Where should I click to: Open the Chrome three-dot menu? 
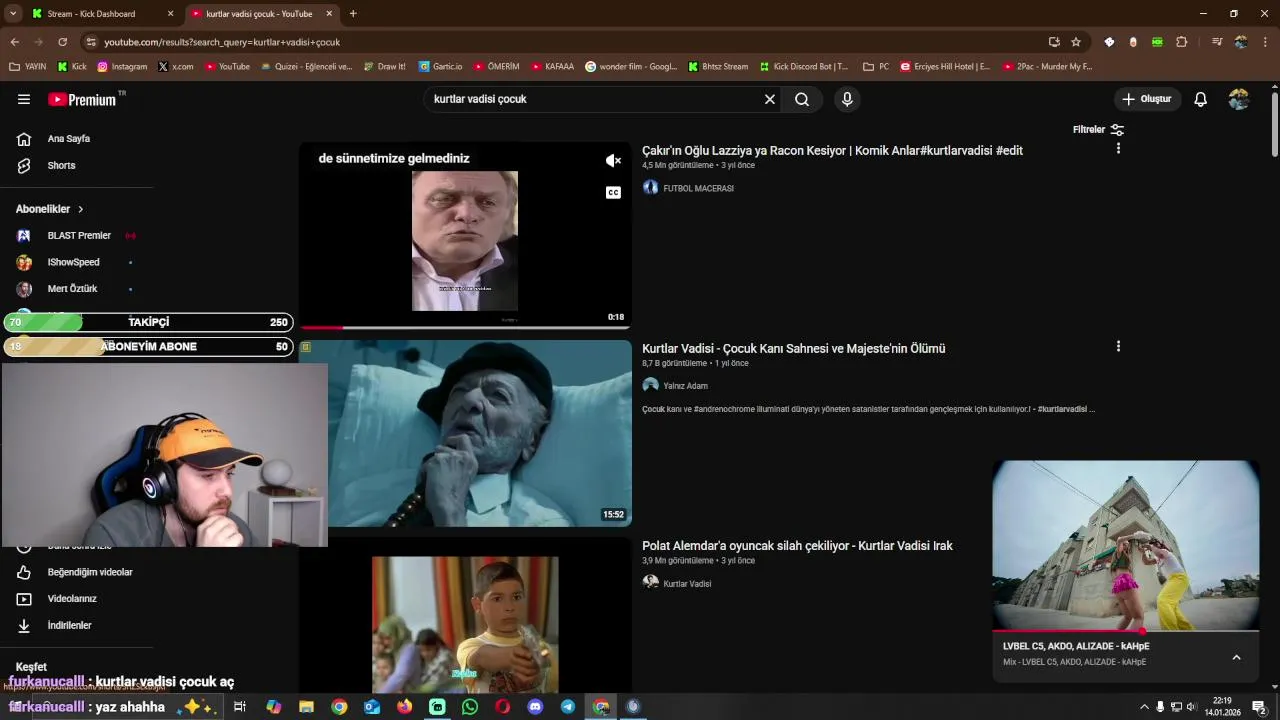(x=1265, y=42)
